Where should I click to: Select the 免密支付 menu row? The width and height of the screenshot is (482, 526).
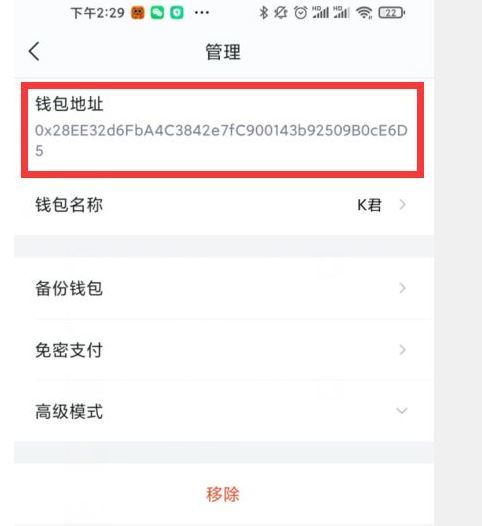[x=224, y=350]
